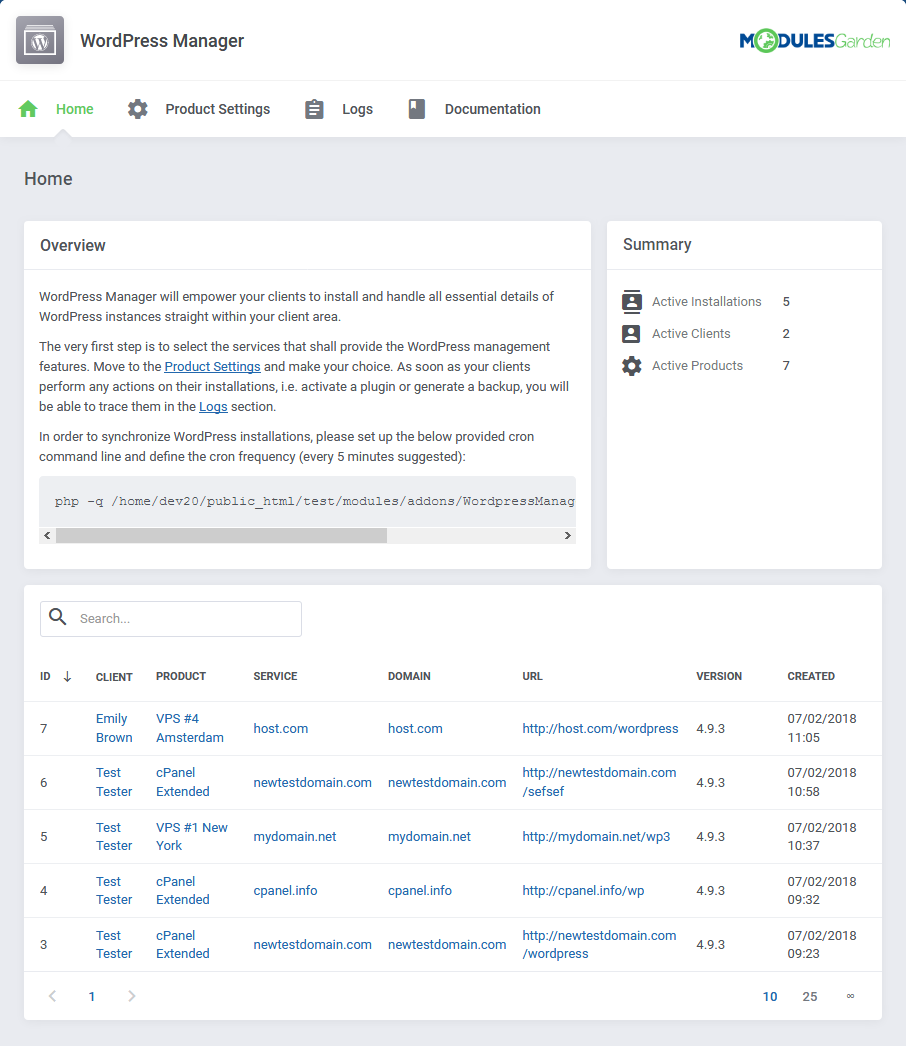
Task: Click the Overview panel heading
Action: (73, 245)
